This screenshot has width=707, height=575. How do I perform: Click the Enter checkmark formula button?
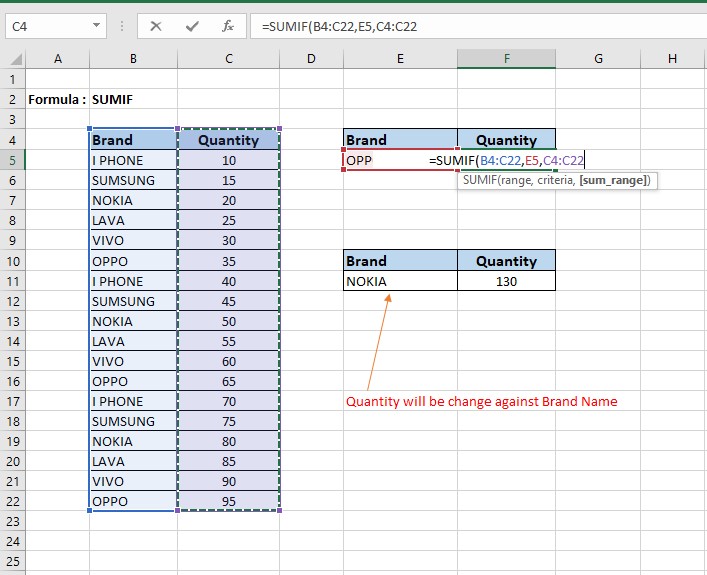coord(192,26)
